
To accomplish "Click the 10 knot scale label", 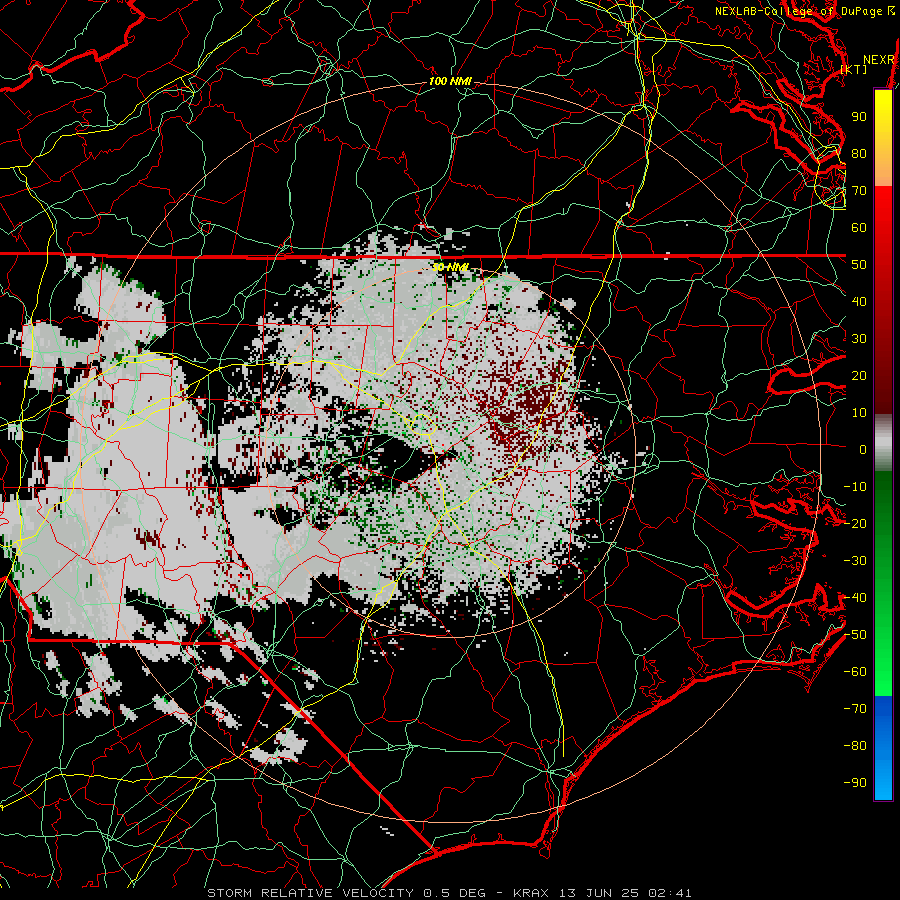I will (x=859, y=413).
